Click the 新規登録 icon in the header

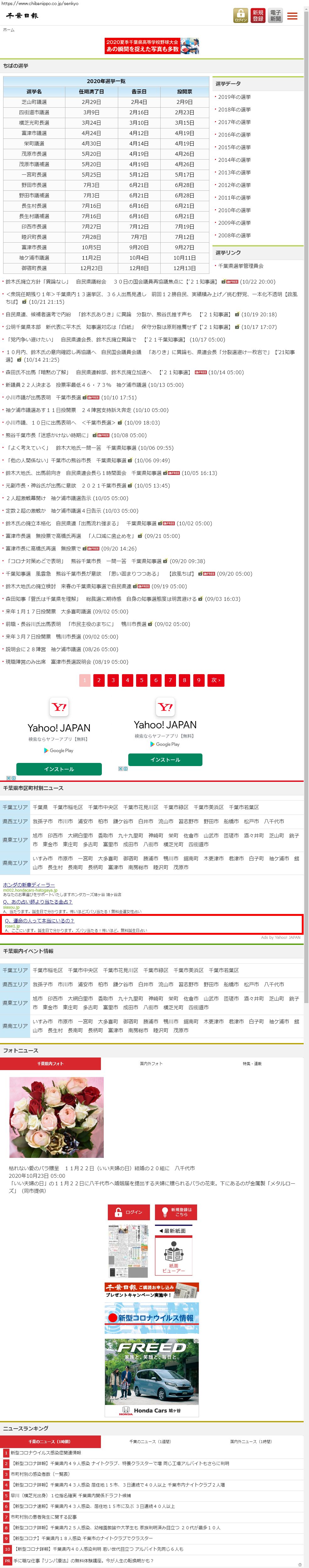pyautogui.click(x=258, y=16)
